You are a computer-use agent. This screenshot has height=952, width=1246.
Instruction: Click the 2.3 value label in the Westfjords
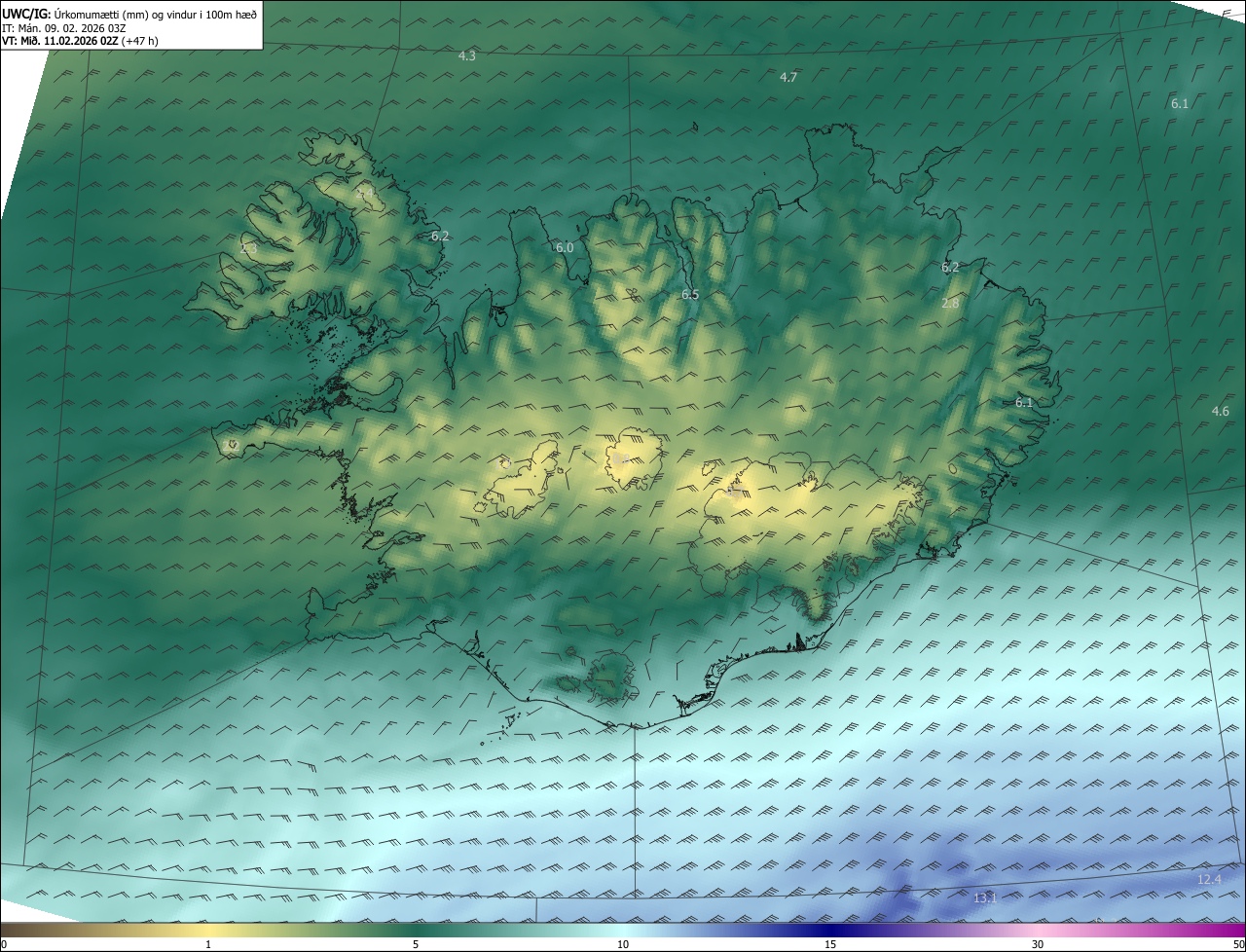[x=248, y=249]
